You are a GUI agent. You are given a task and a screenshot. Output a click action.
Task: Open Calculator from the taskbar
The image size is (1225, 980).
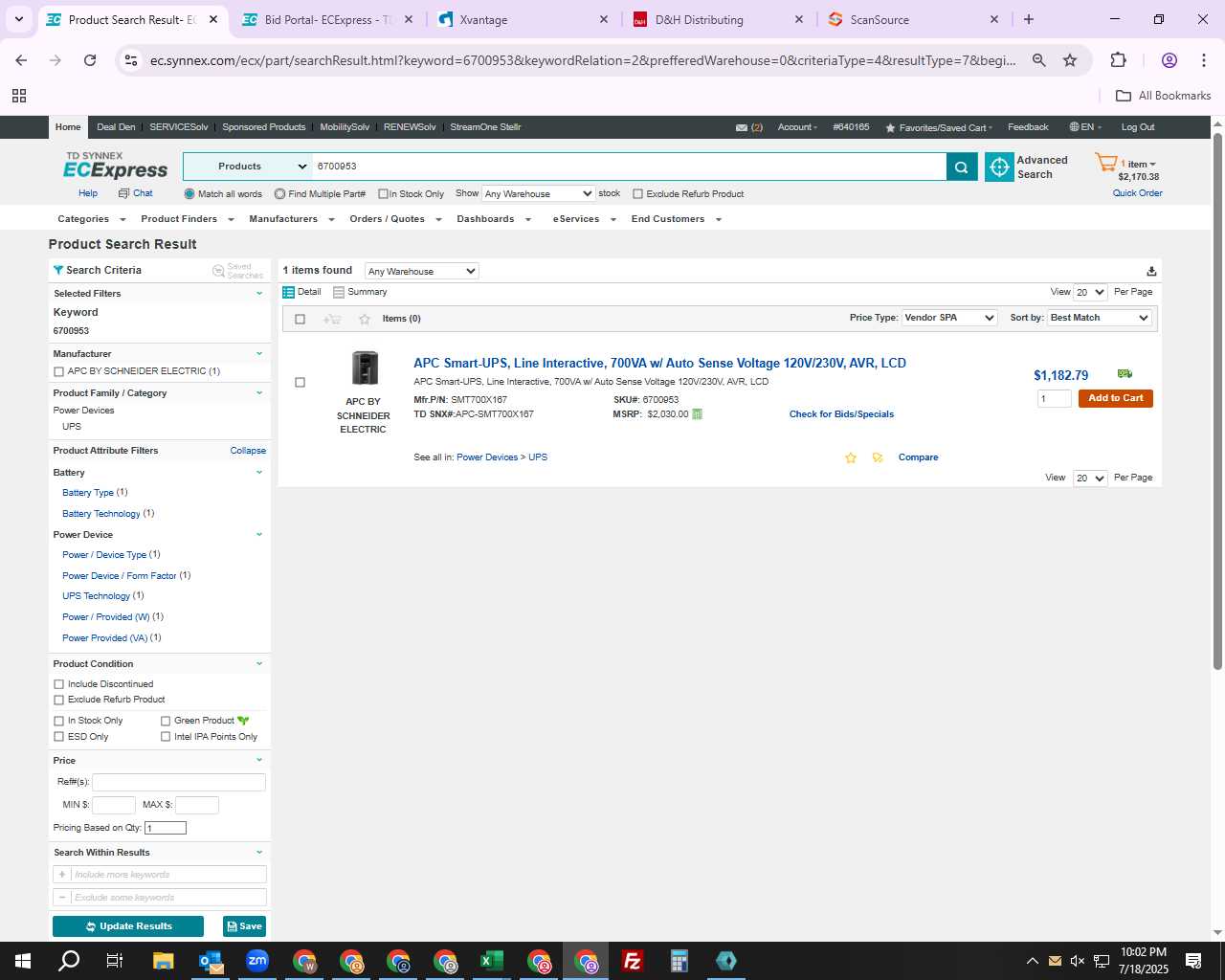pyautogui.click(x=679, y=961)
